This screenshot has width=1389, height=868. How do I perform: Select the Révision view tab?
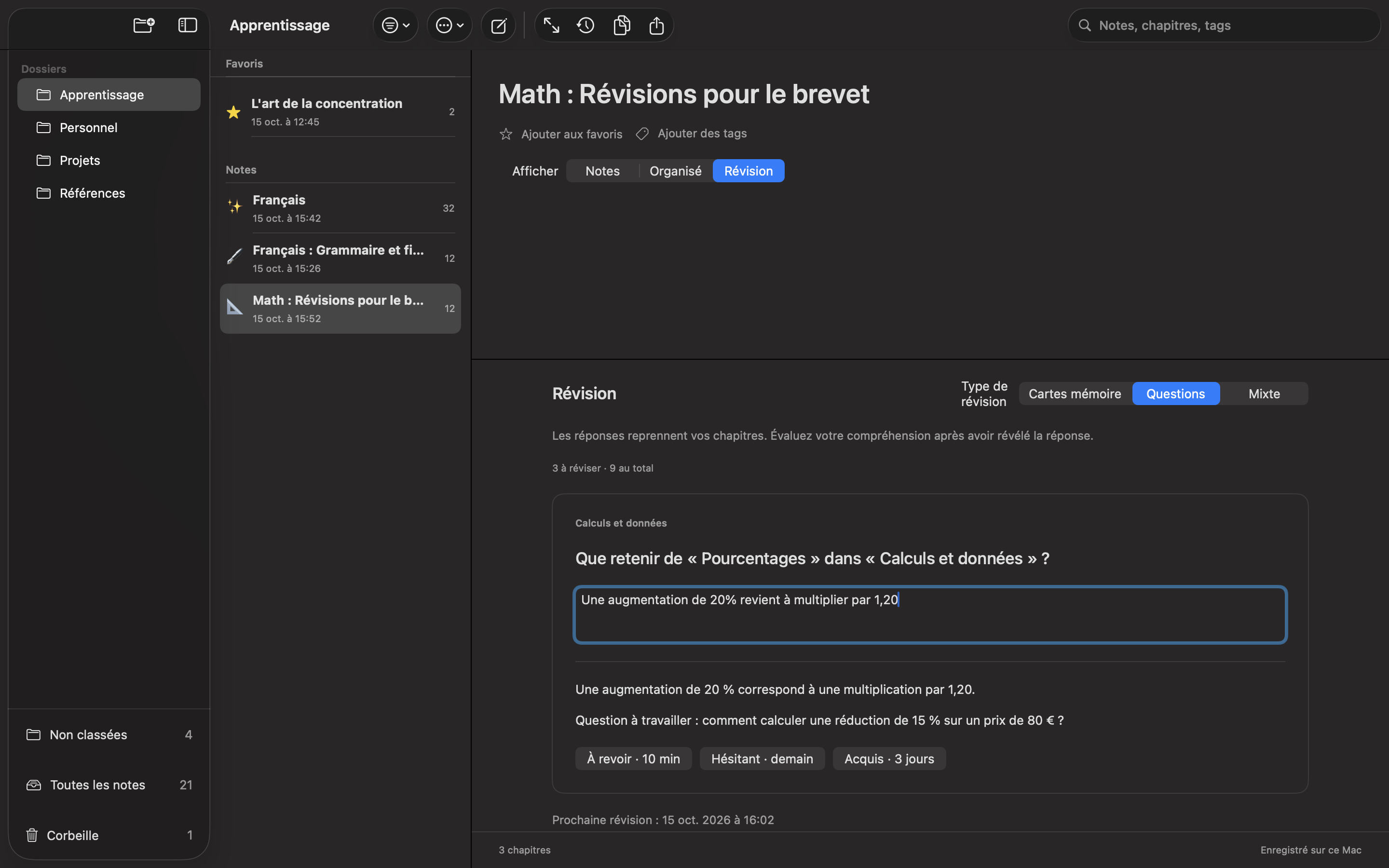click(749, 171)
